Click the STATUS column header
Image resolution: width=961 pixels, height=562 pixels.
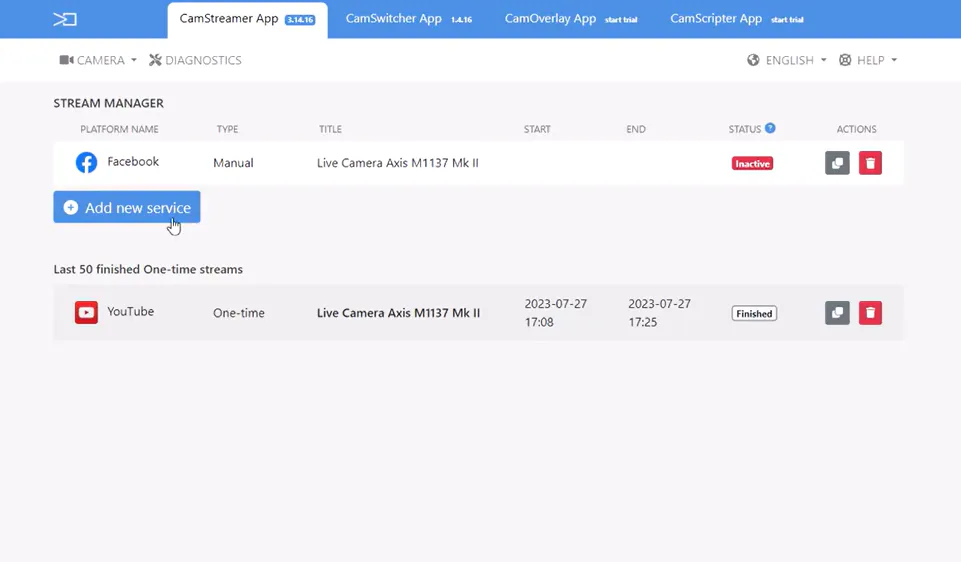[745, 129]
